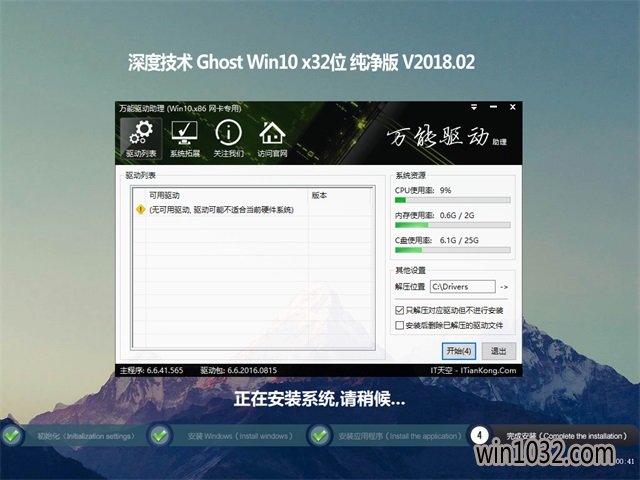Viewport: 640px width, 480px height.
Task: Enable 安装后删除已解压的驱动文件 checkbox
Action: click(x=400, y=325)
